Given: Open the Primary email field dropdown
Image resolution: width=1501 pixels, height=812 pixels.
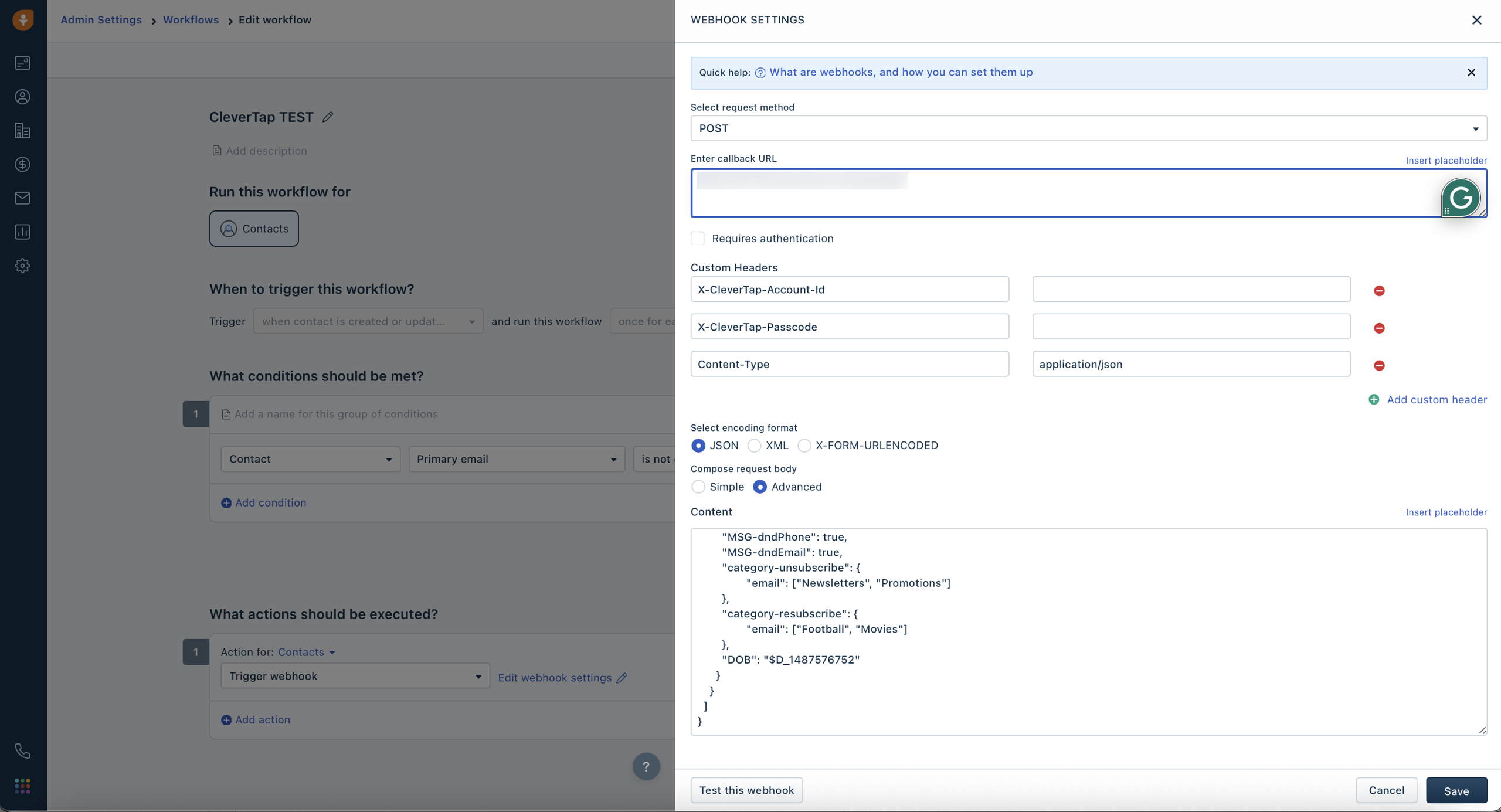Looking at the screenshot, I should coord(517,459).
